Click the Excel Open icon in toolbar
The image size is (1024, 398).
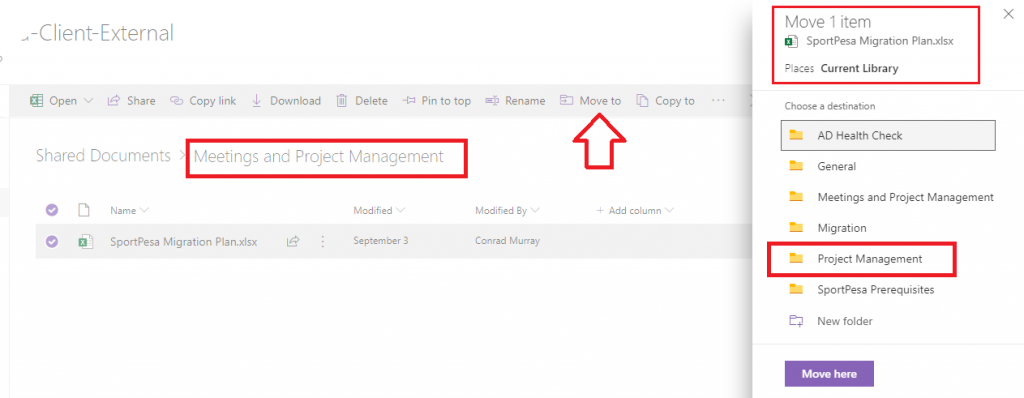click(37, 101)
